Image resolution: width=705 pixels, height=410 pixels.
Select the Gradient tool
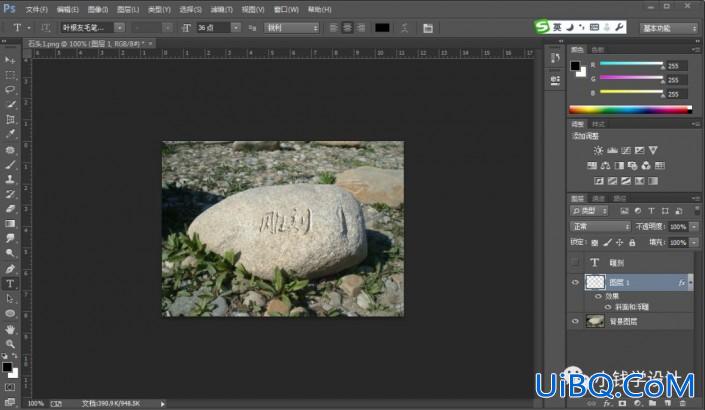click(10, 223)
